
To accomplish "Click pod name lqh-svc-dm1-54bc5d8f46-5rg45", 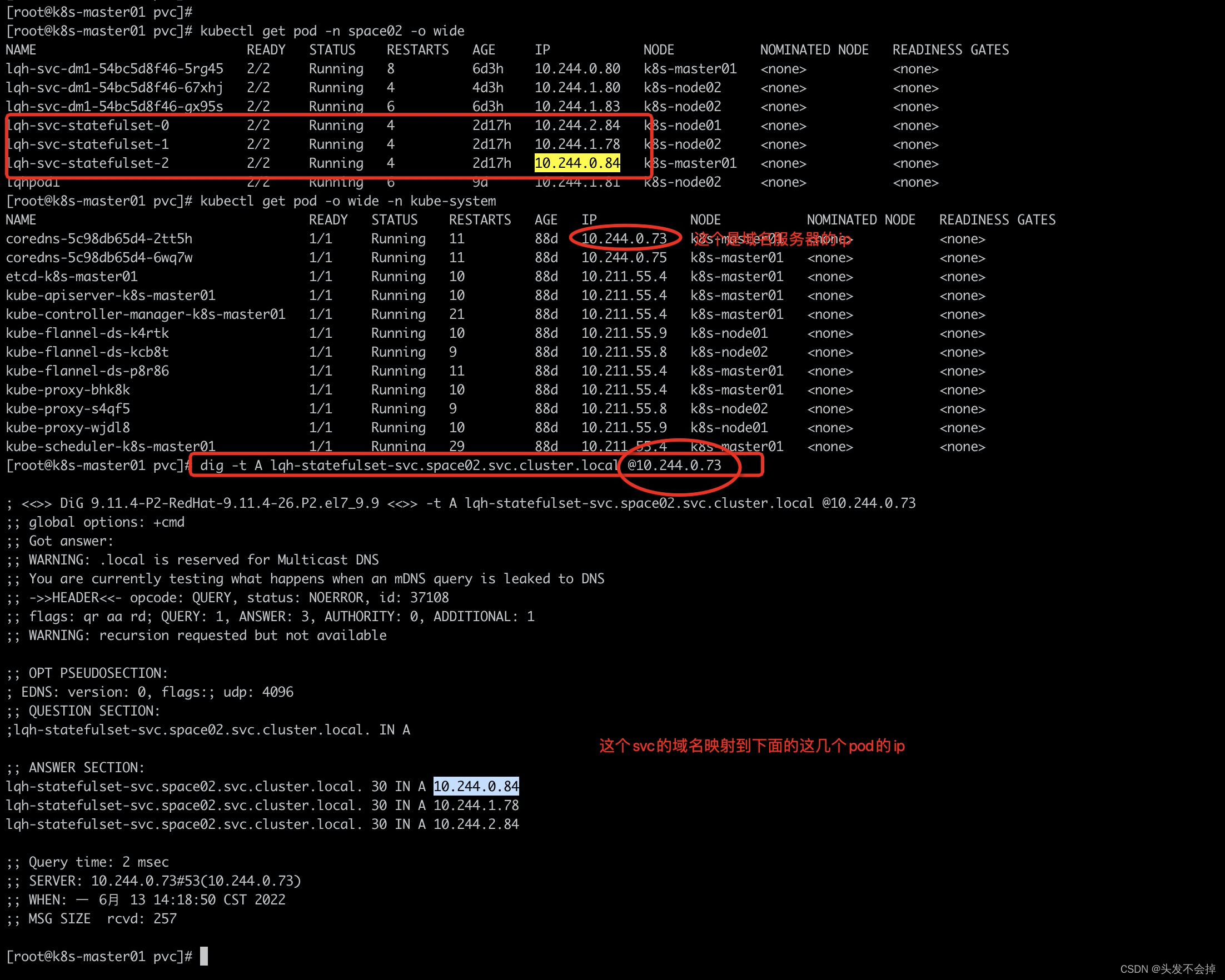I will pyautogui.click(x=114, y=69).
